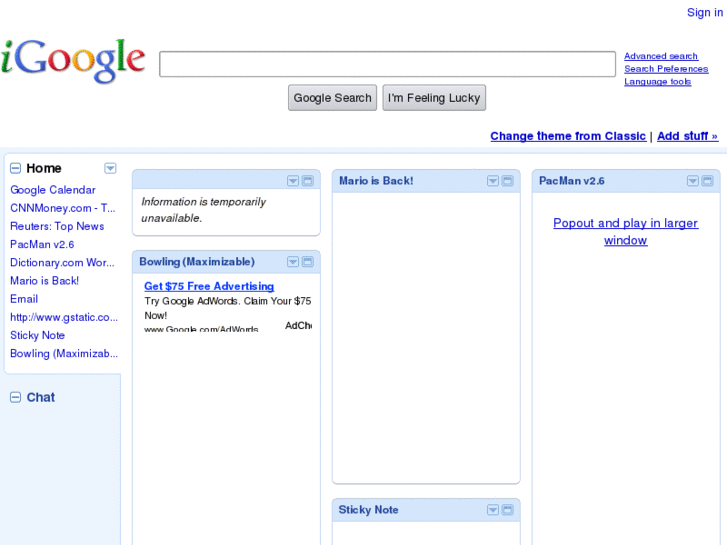727x545 pixels.
Task: Click the iGoogle logo
Action: (x=73, y=61)
